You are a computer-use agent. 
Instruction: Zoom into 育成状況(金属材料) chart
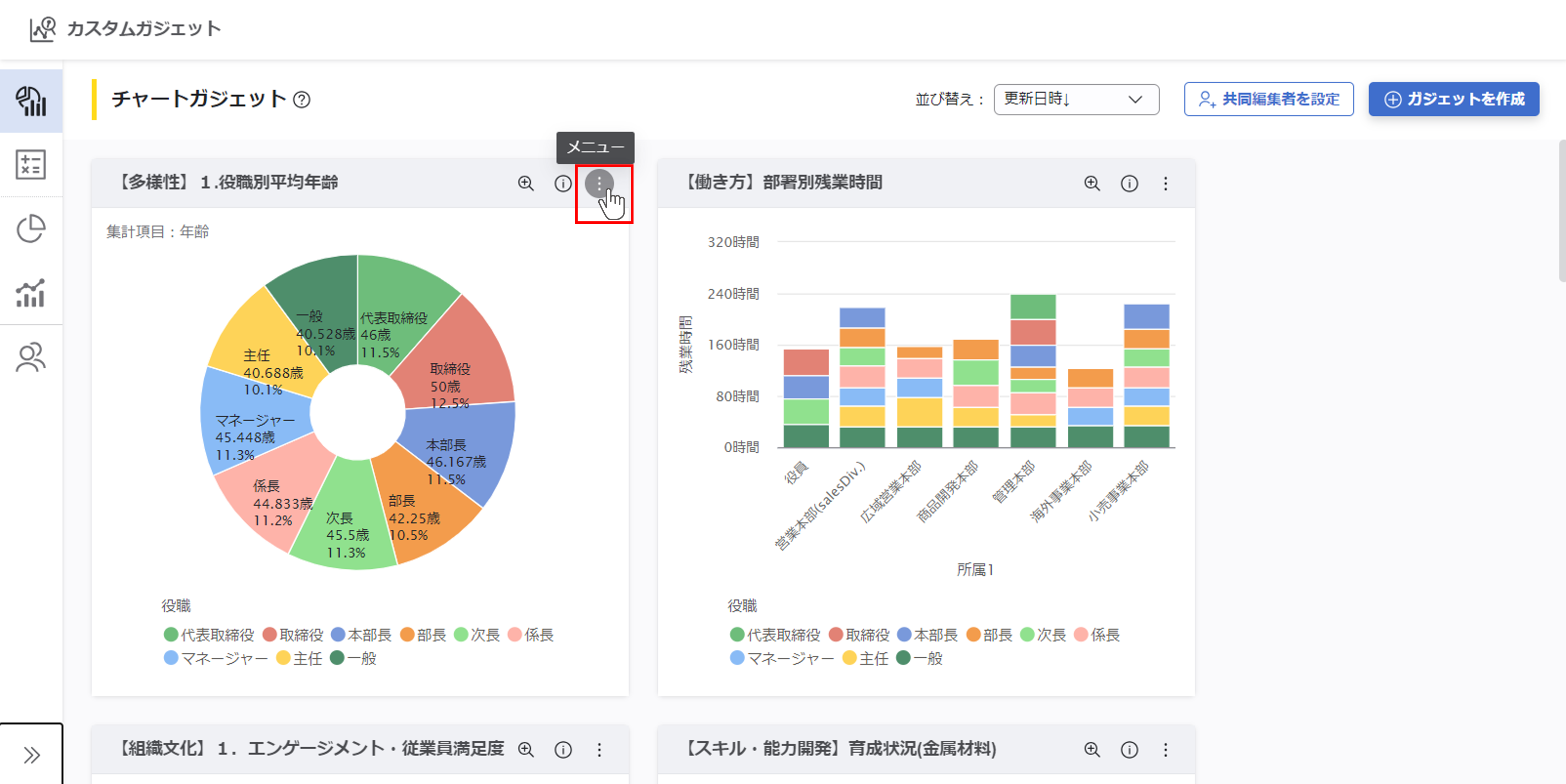(1092, 749)
